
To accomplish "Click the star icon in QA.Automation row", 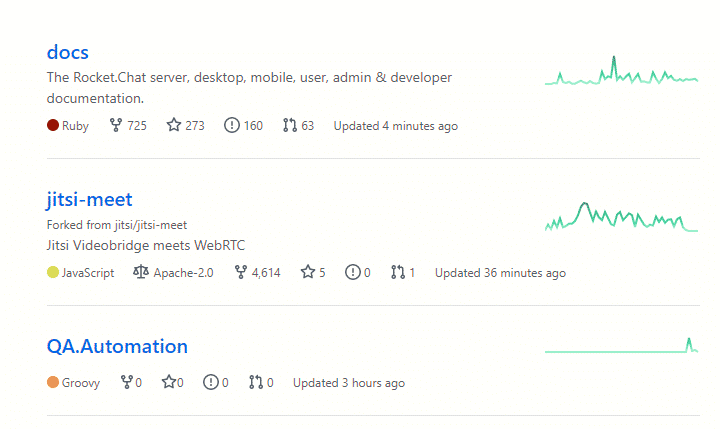I will 169,382.
